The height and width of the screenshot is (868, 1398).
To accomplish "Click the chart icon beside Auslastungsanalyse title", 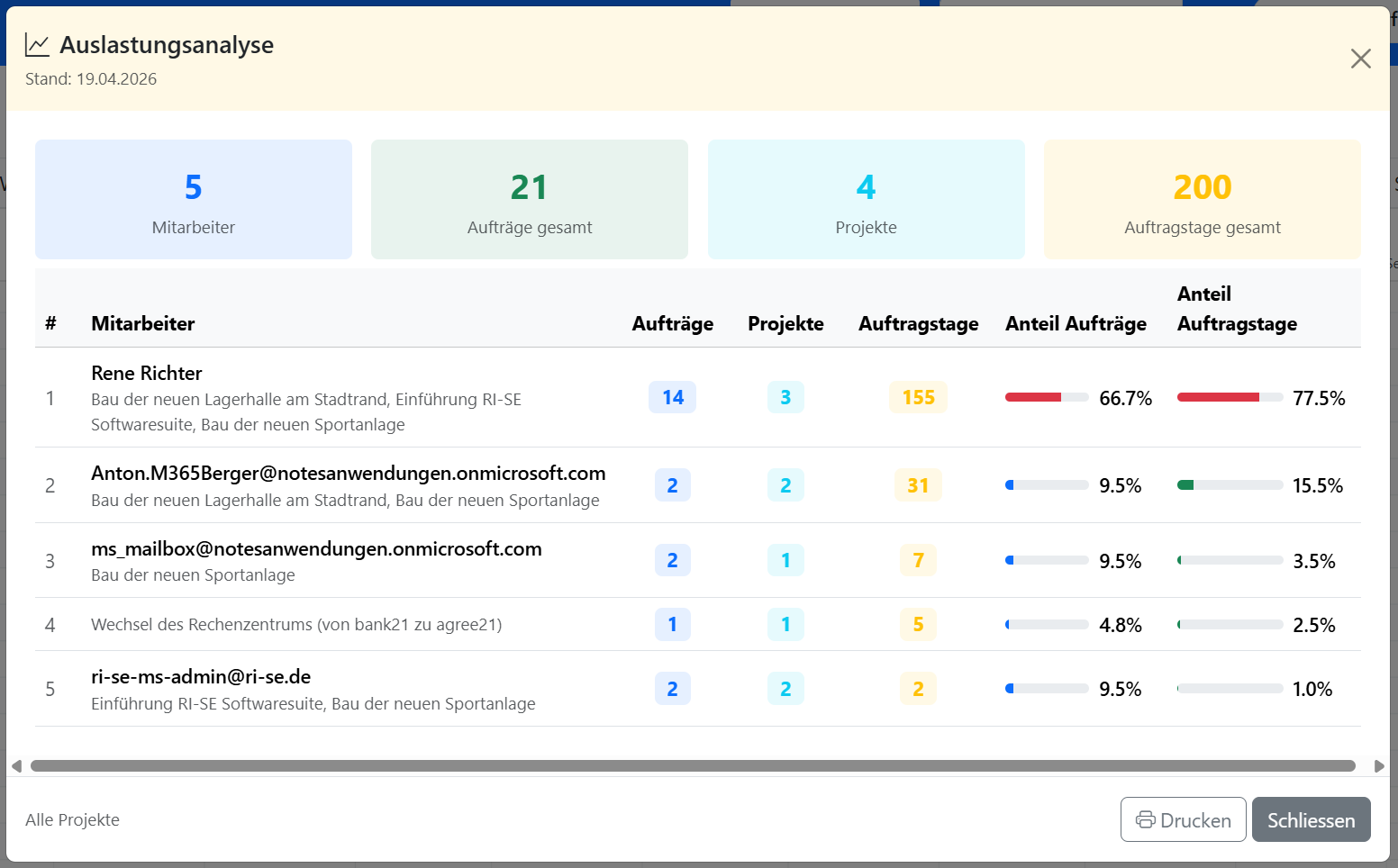I will click(x=37, y=45).
